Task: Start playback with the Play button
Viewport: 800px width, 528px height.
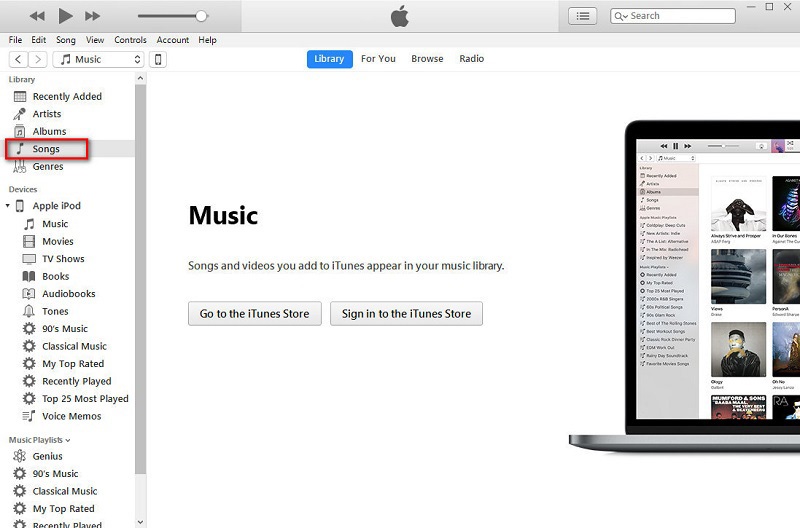Action: coord(65,16)
